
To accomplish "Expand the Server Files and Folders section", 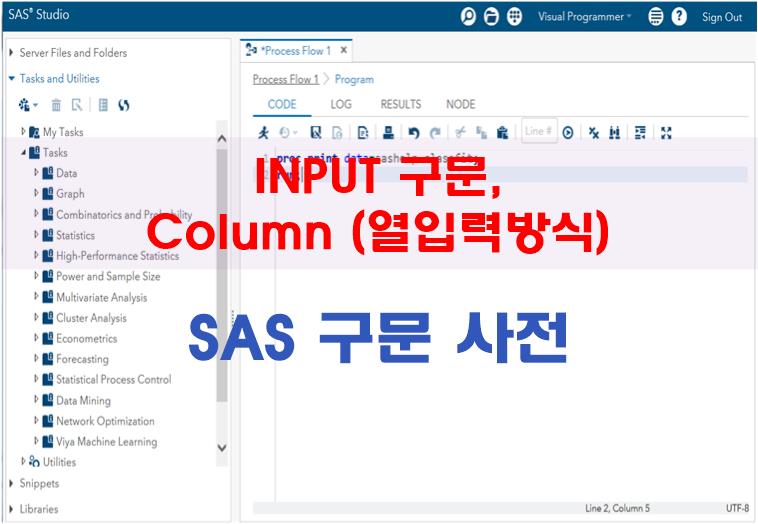I will click(11, 52).
